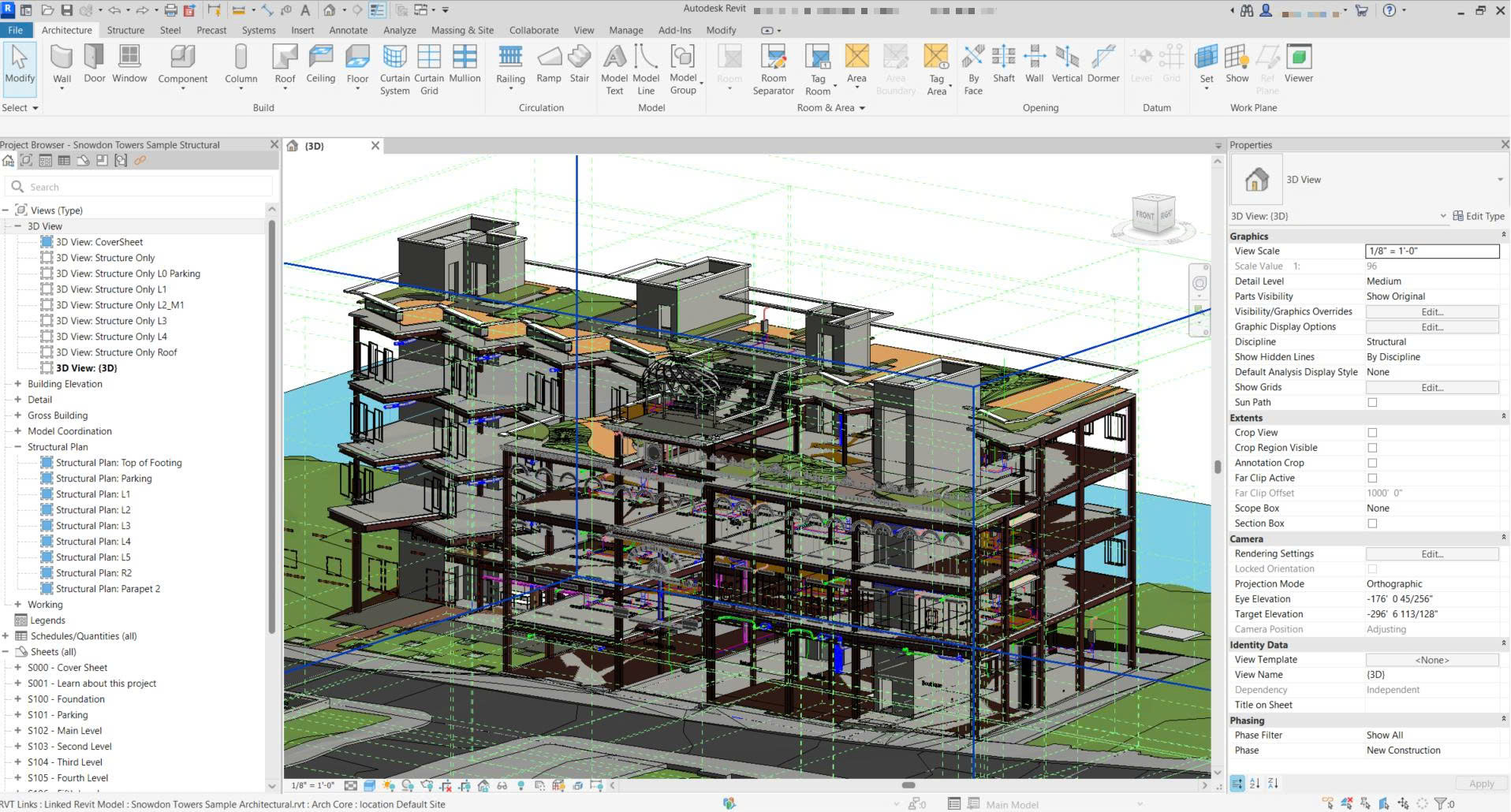The image size is (1511, 812).
Task: Click Edit button for Visibility/Graphics Overrides
Action: pos(1432,311)
